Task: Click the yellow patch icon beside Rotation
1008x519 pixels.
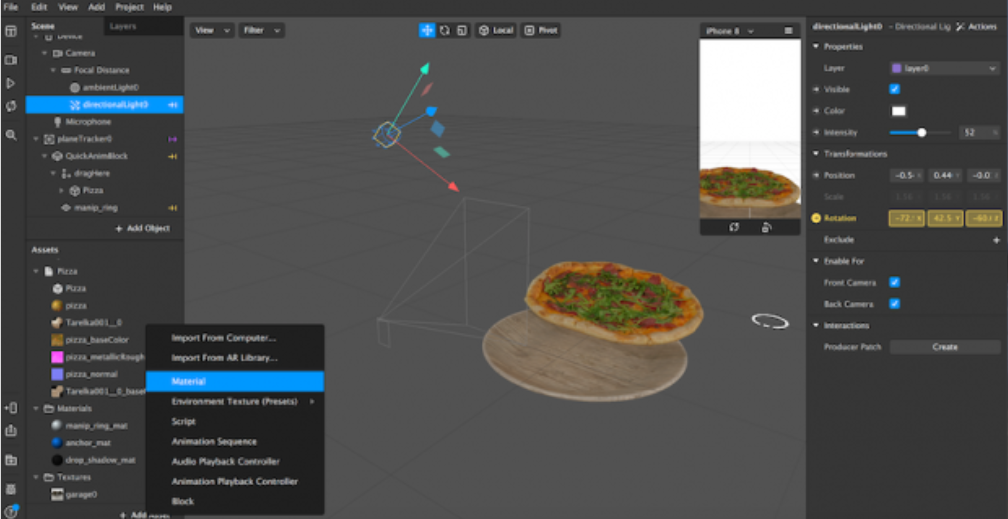Action: pyautogui.click(x=816, y=218)
